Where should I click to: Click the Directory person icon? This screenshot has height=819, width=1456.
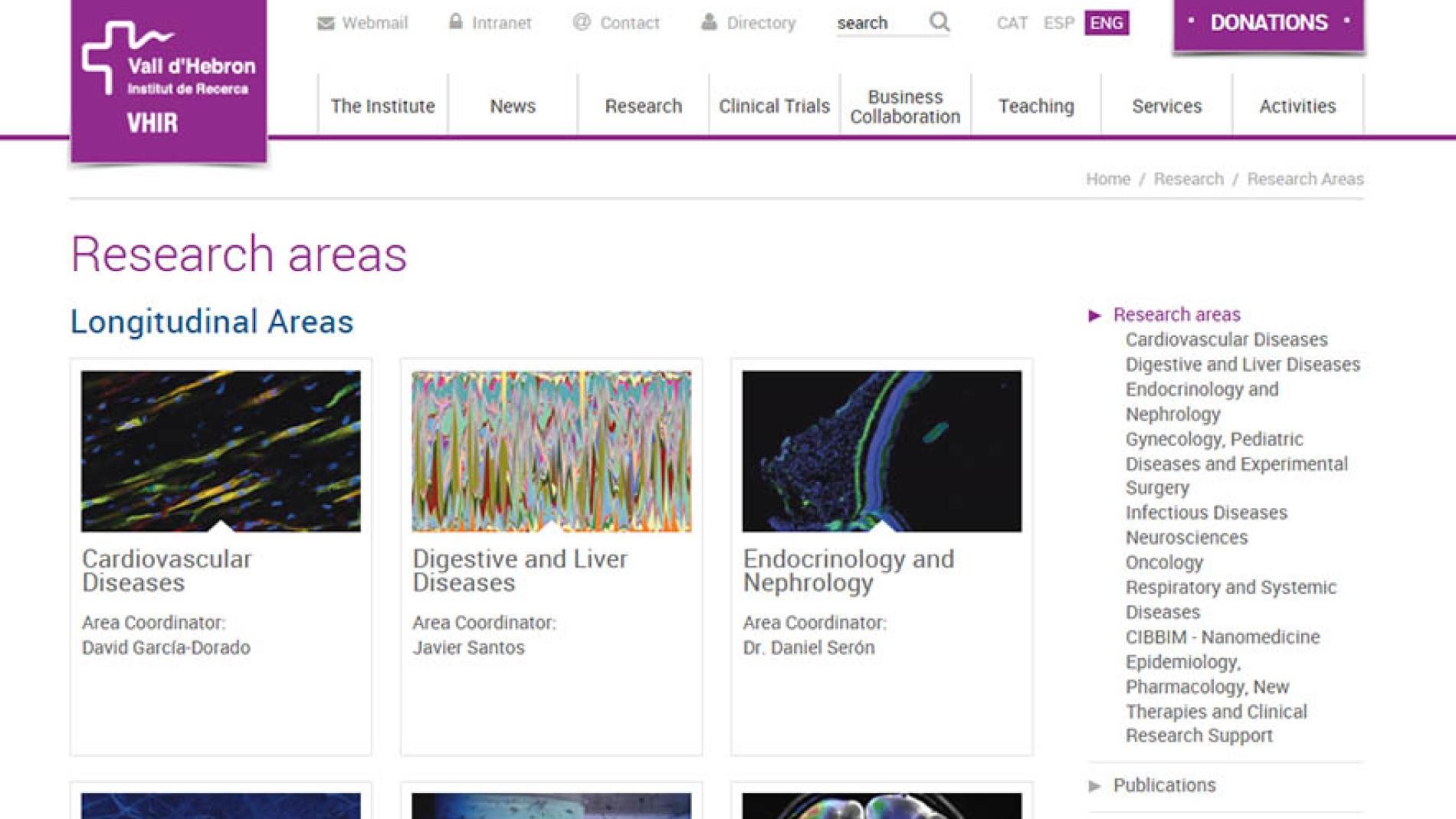709,22
